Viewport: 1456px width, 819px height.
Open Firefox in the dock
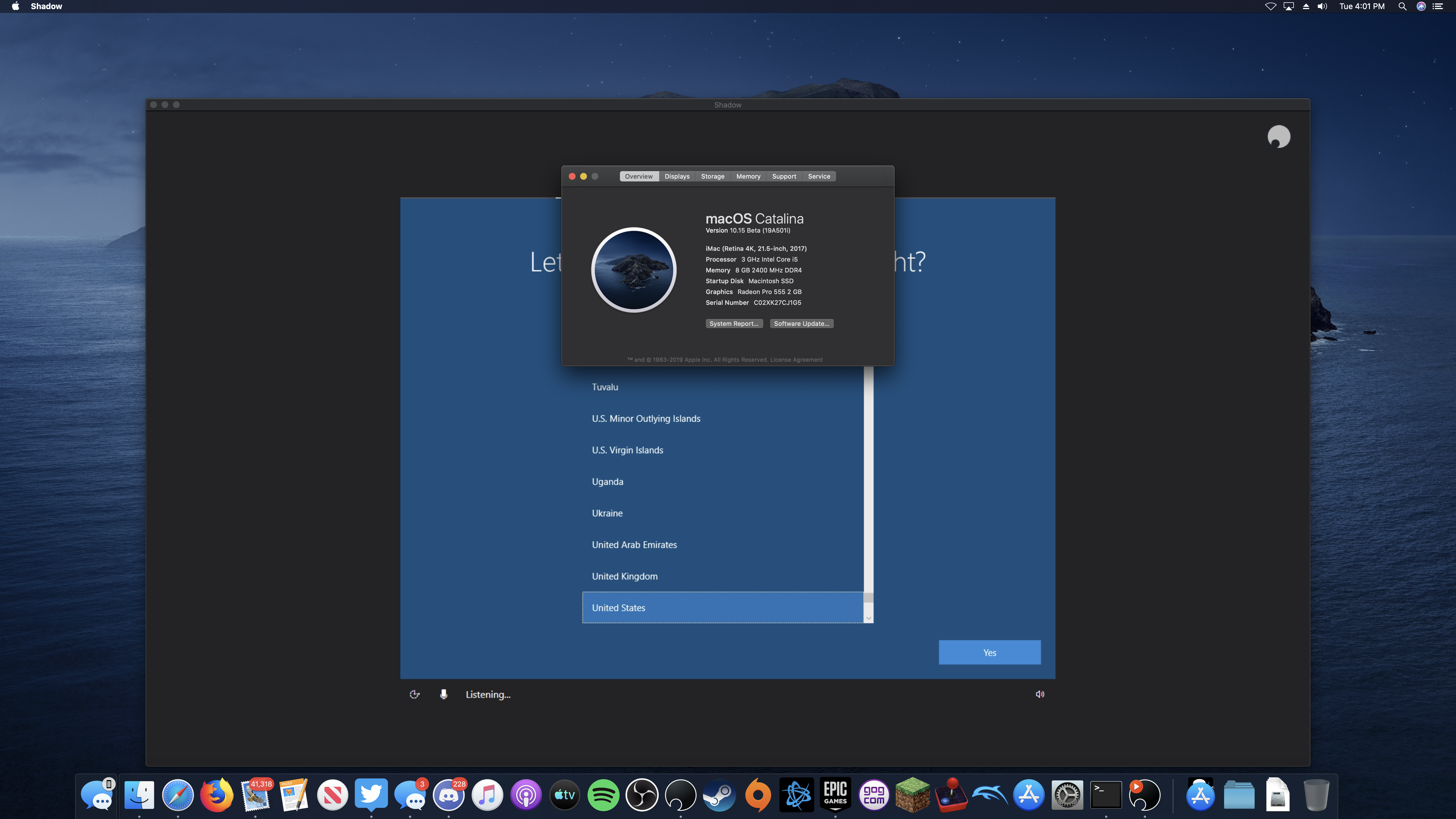tap(216, 795)
